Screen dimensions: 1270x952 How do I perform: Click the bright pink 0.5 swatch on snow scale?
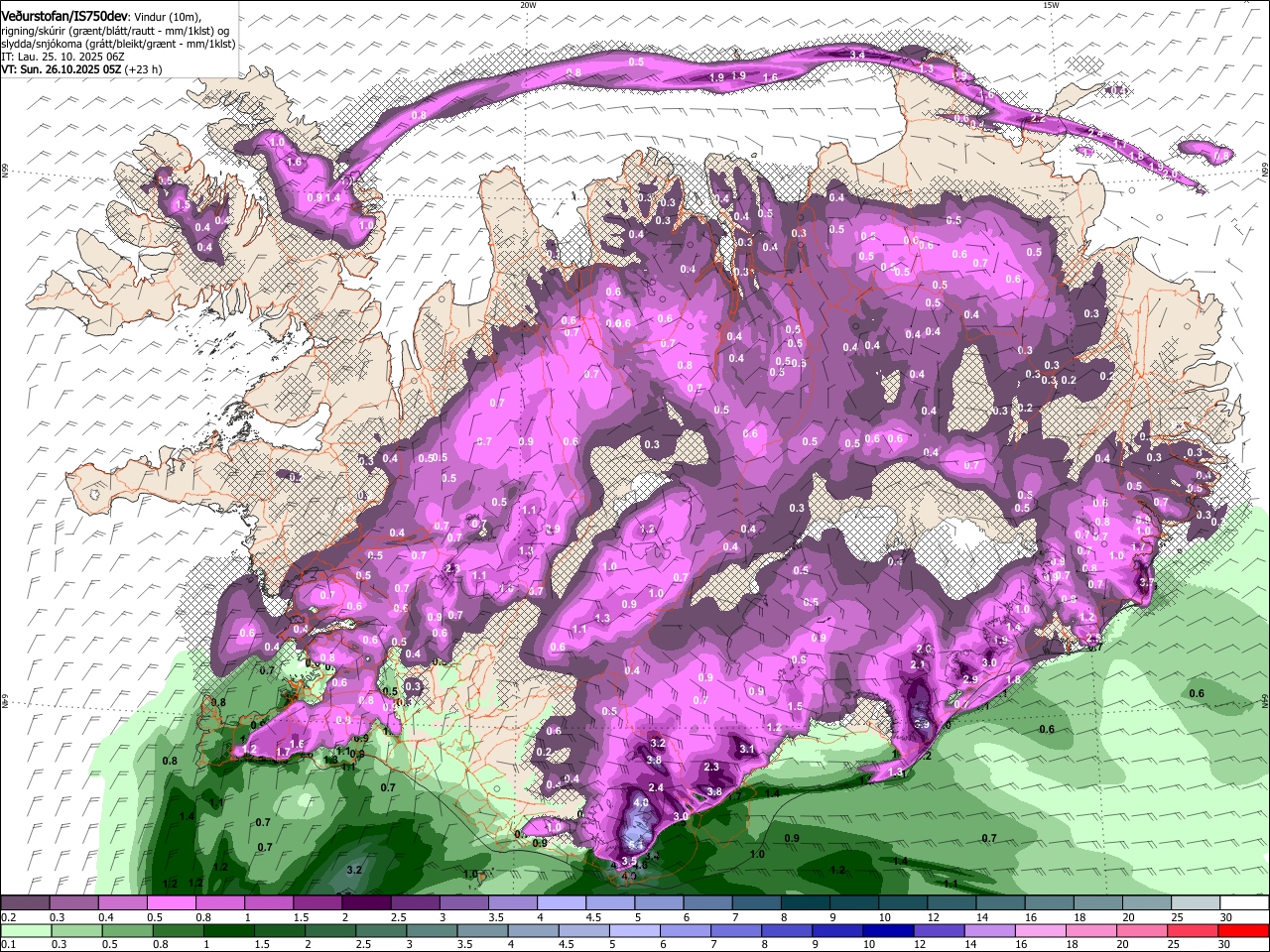click(x=171, y=903)
